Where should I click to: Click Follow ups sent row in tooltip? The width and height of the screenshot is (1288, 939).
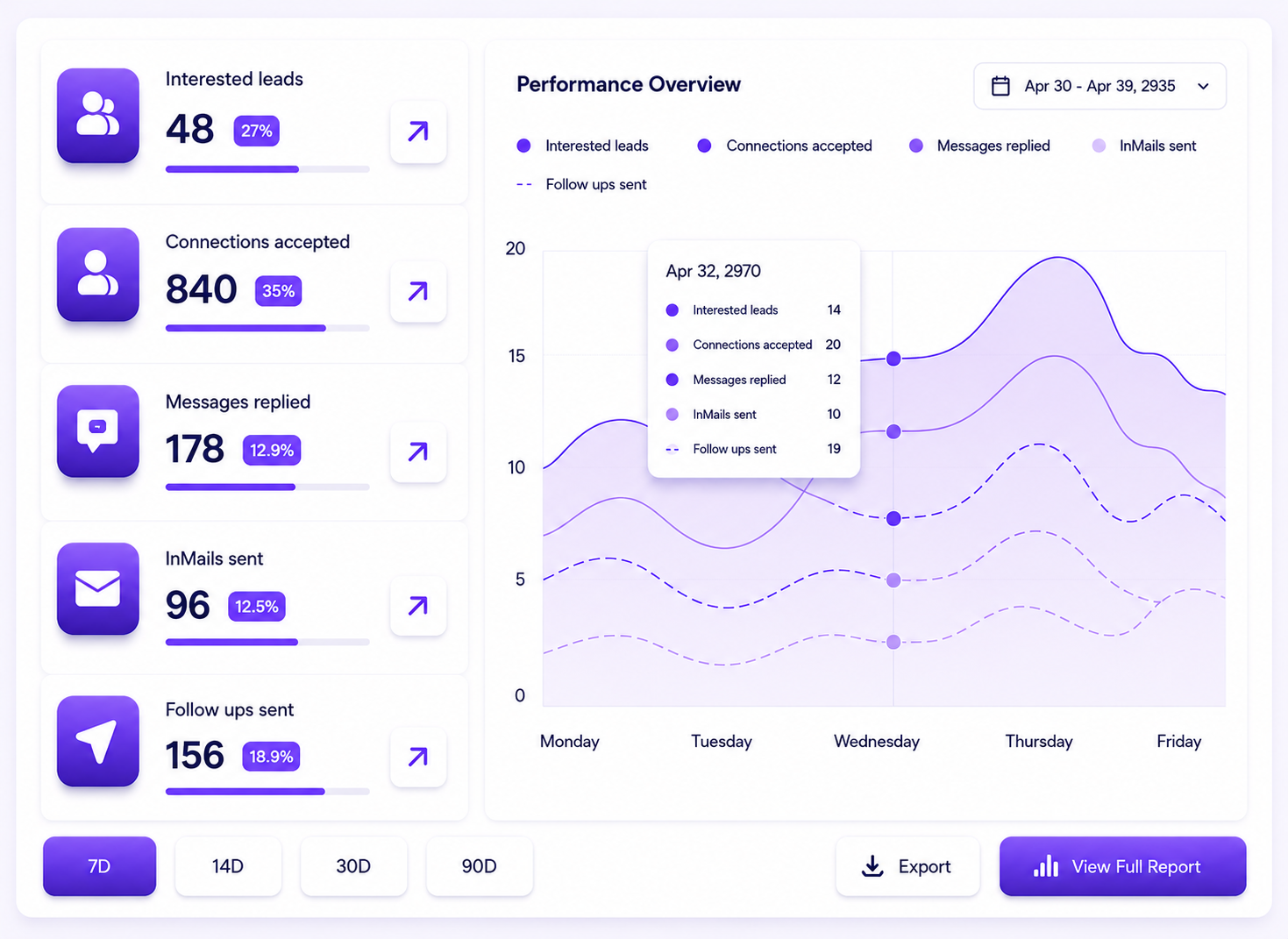click(753, 449)
